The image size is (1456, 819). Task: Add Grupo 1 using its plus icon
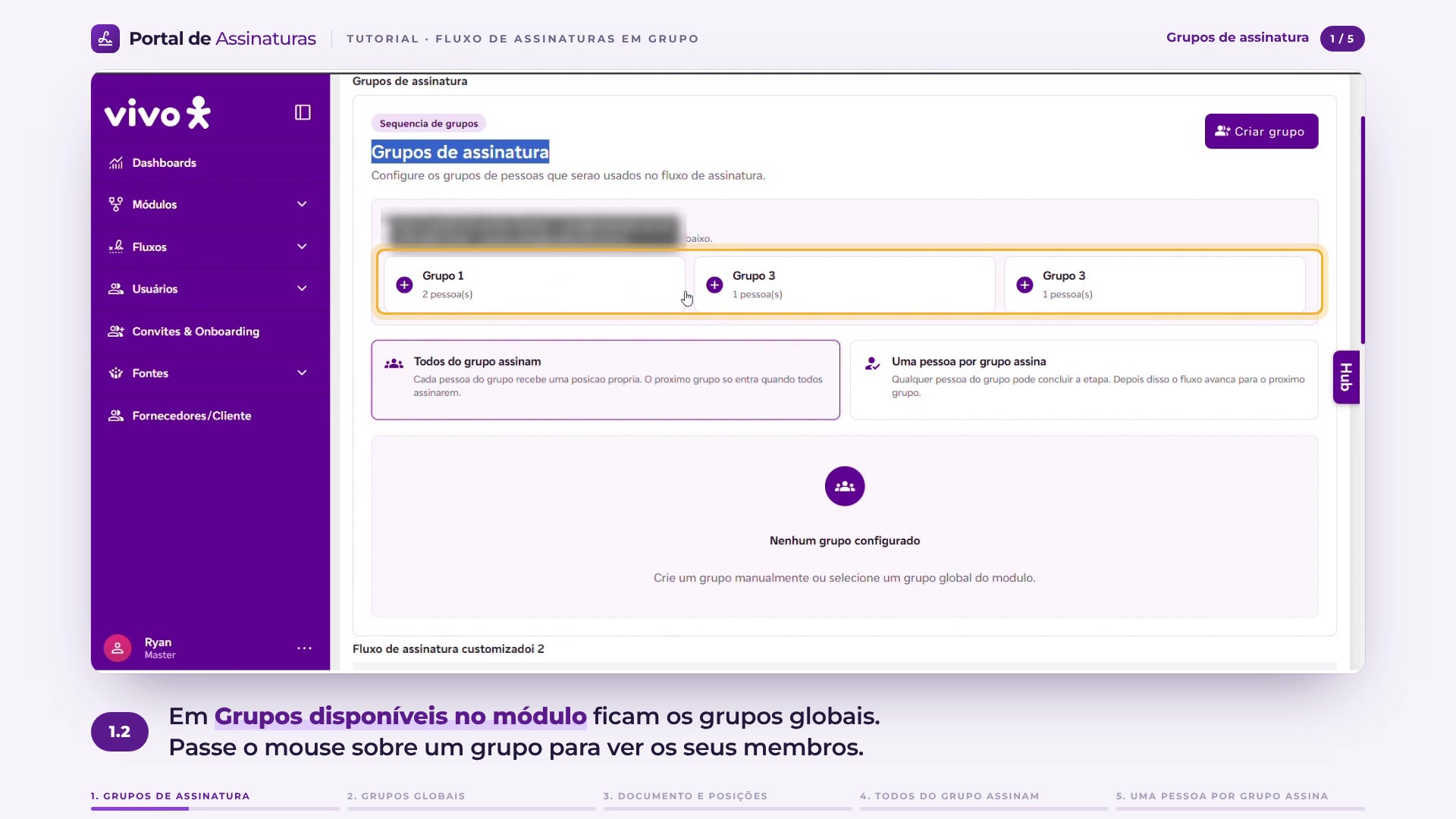(x=404, y=285)
